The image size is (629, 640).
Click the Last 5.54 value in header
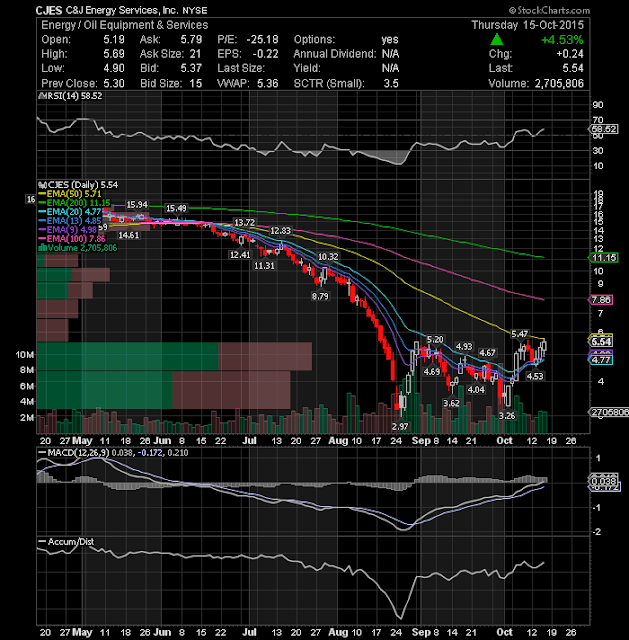pos(573,68)
